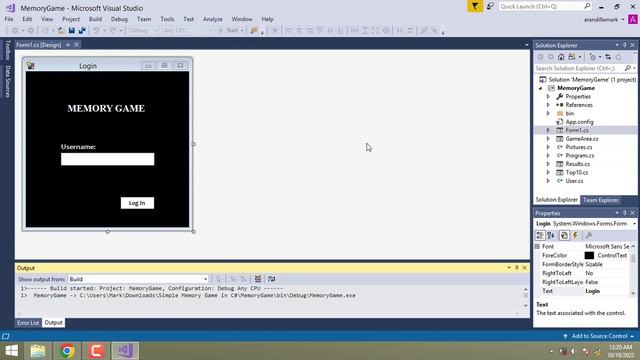Click Solution Explorer Home icon

(x=561, y=57)
